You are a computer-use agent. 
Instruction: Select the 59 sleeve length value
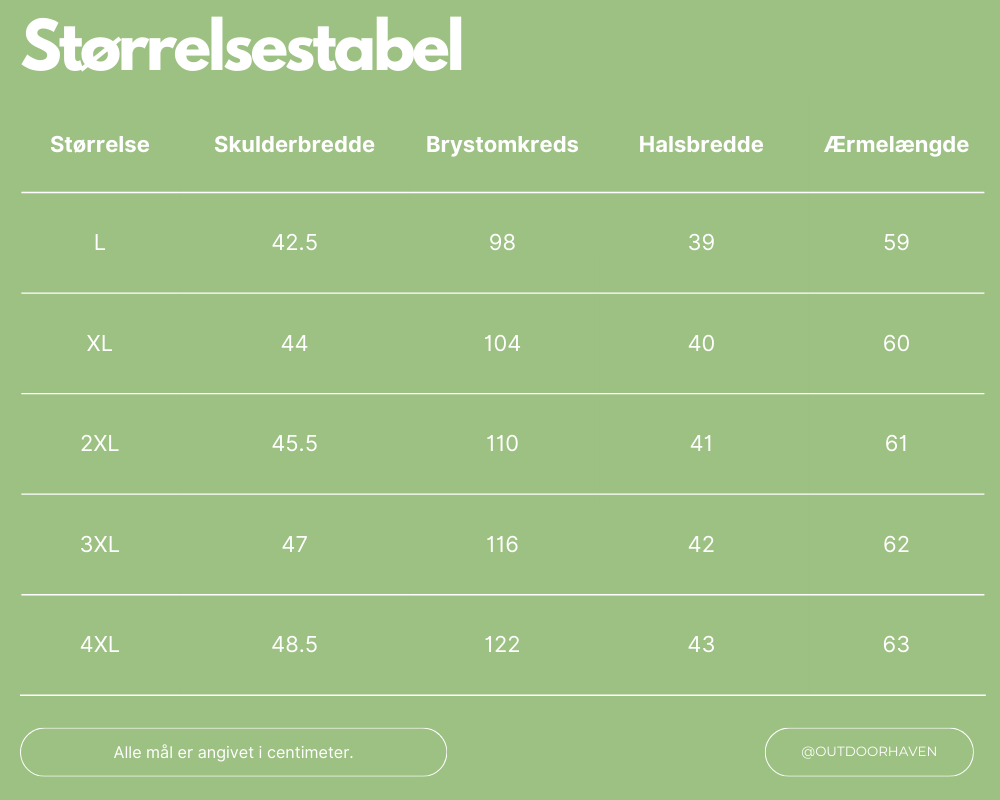896,242
